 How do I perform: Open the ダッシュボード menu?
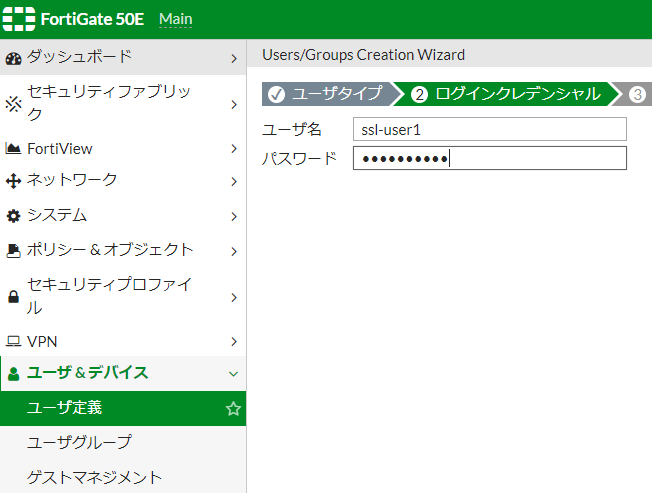coord(123,57)
